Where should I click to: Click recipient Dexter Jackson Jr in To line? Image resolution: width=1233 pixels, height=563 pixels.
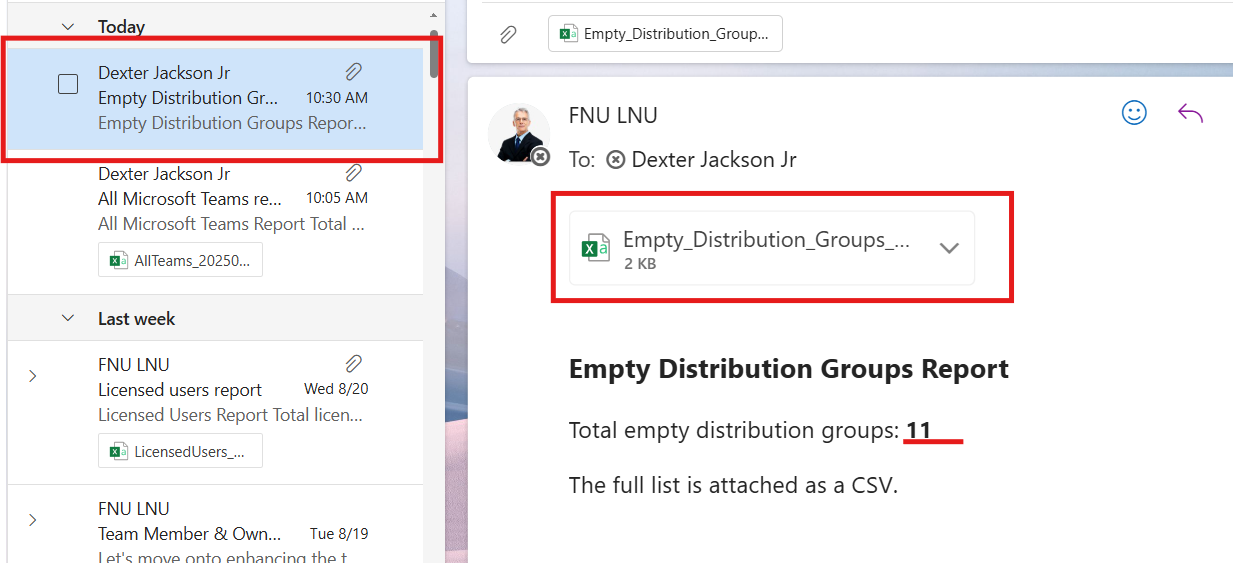tap(713, 160)
